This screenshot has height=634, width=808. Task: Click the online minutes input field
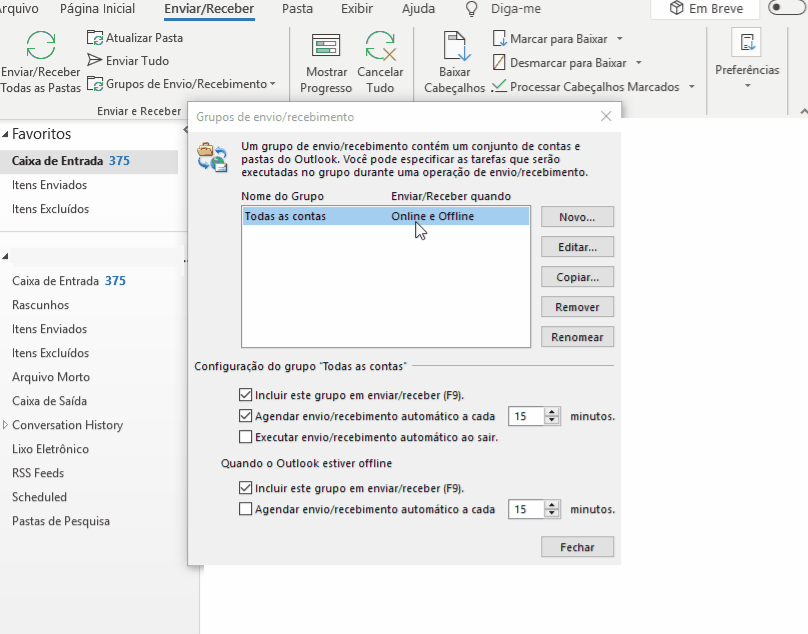pos(527,416)
